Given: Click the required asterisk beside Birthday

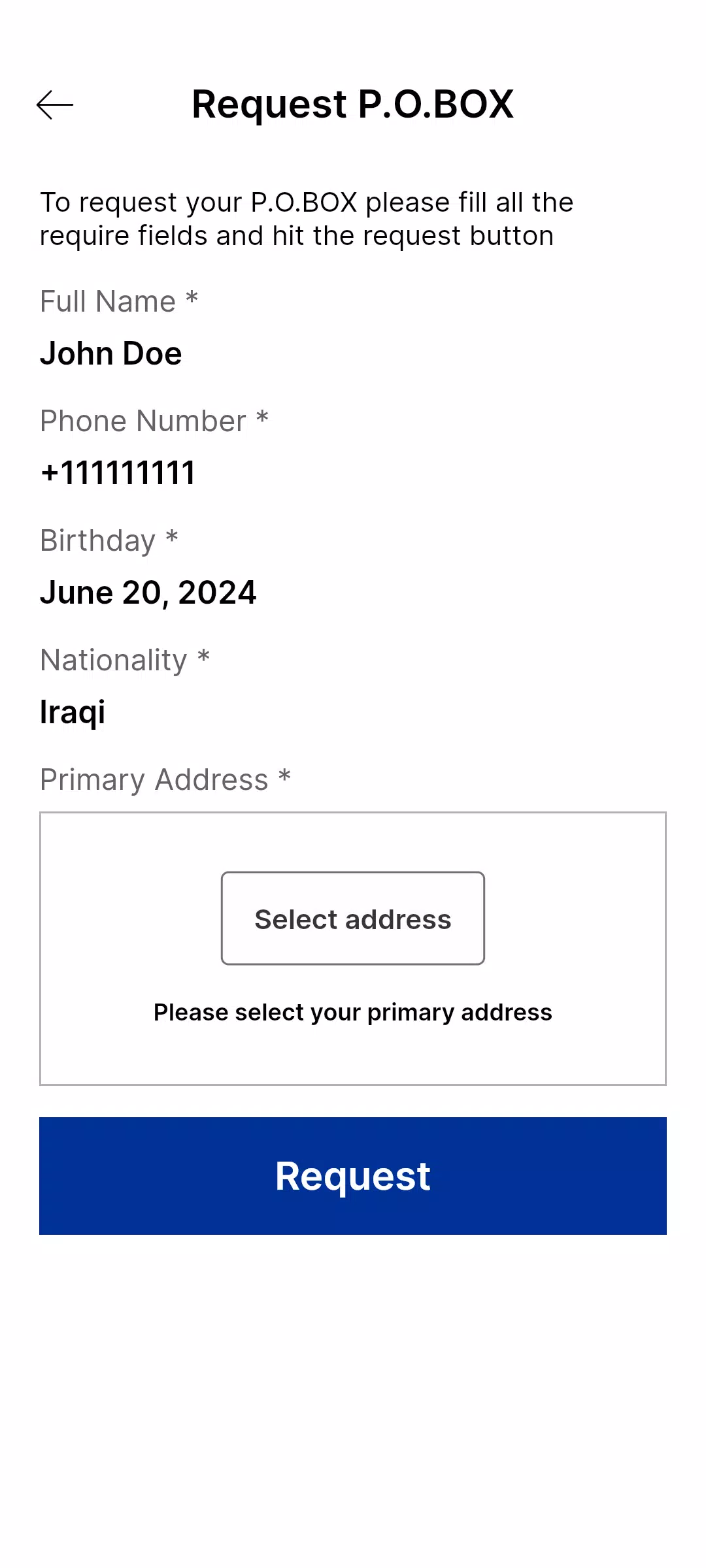Looking at the screenshot, I should point(172,537).
